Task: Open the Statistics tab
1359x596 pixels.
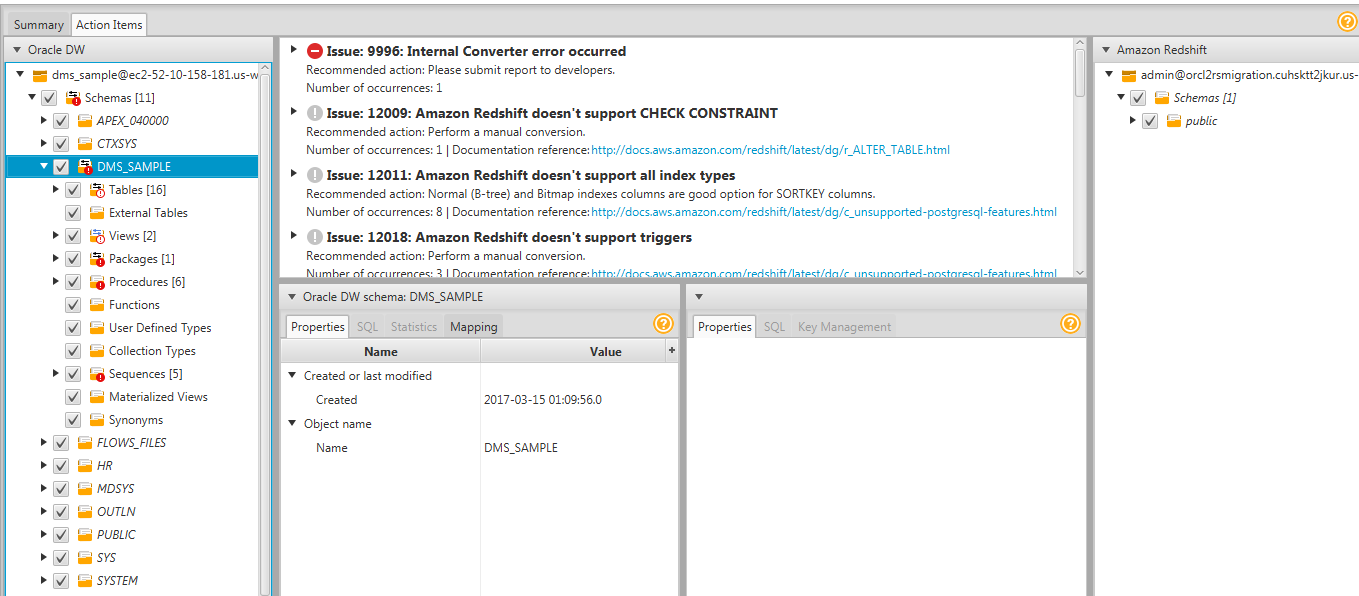Action: coord(414,327)
